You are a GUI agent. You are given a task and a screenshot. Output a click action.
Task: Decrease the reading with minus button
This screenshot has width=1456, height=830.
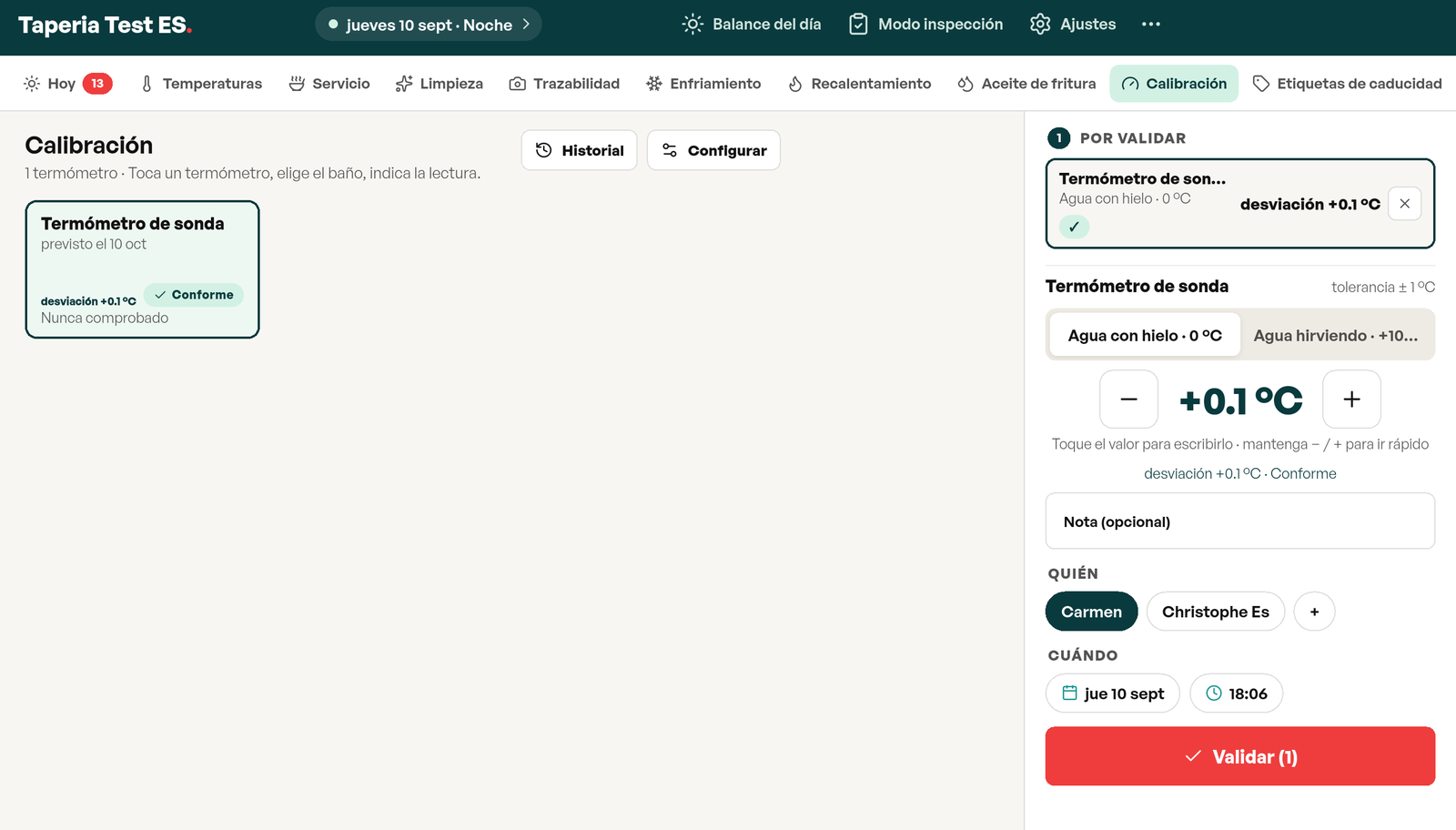click(1128, 400)
